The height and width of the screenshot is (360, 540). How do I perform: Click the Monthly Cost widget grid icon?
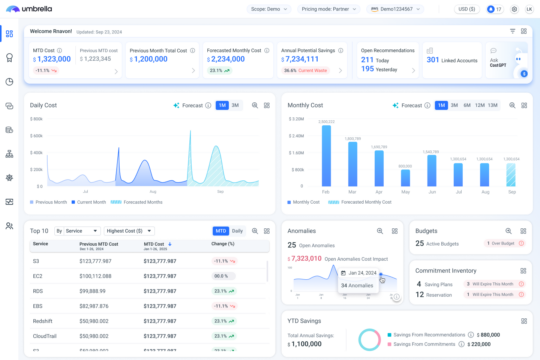point(524,105)
